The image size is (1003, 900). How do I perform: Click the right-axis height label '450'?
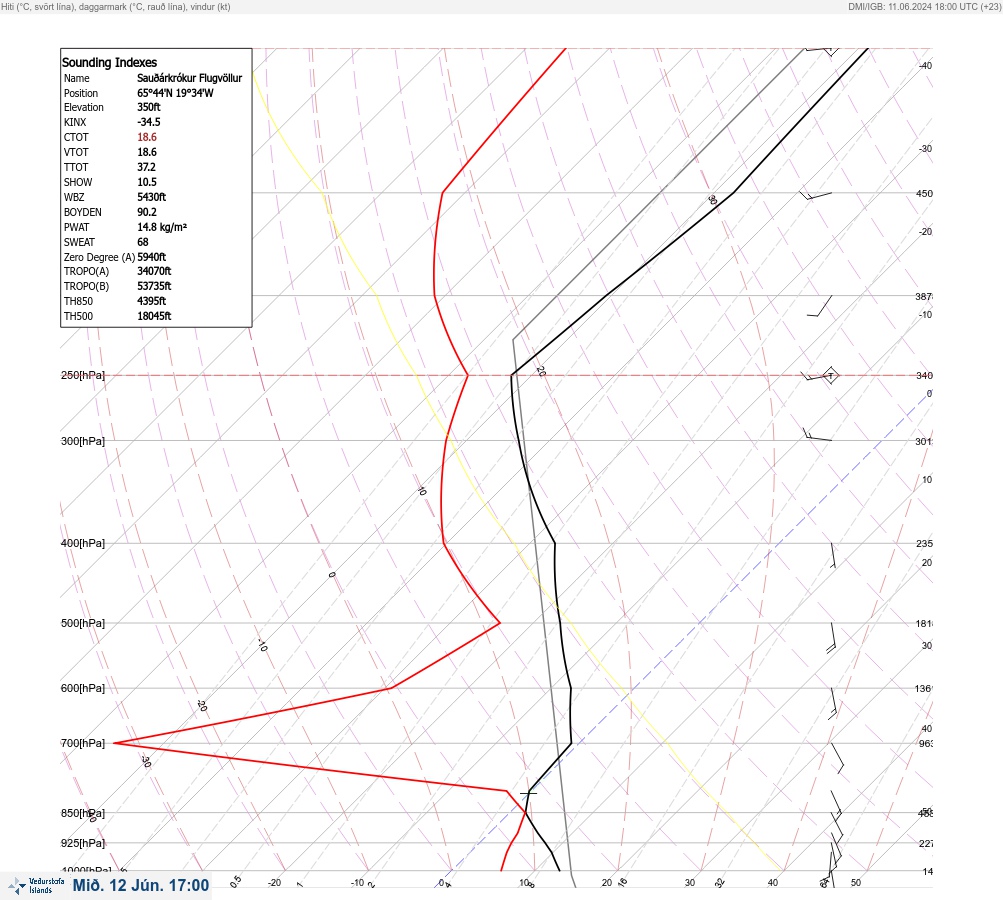click(x=924, y=193)
